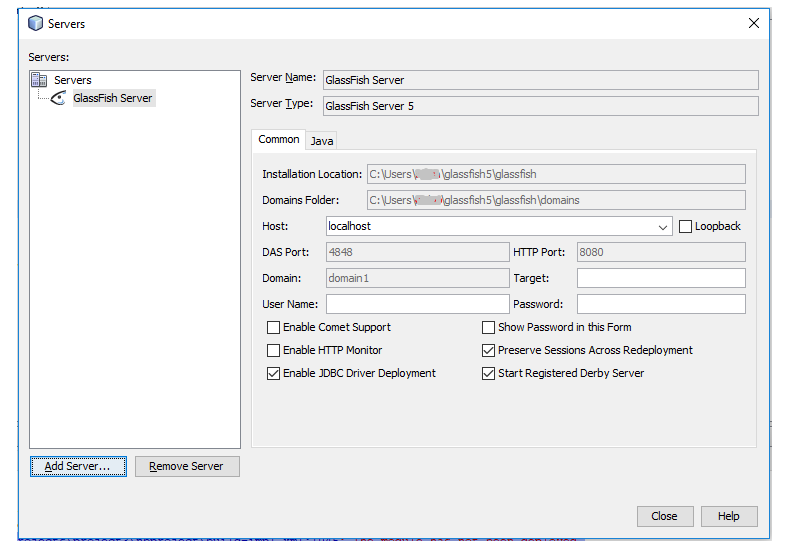Uncheck Enable JDBC Driver Deployment

point(273,373)
